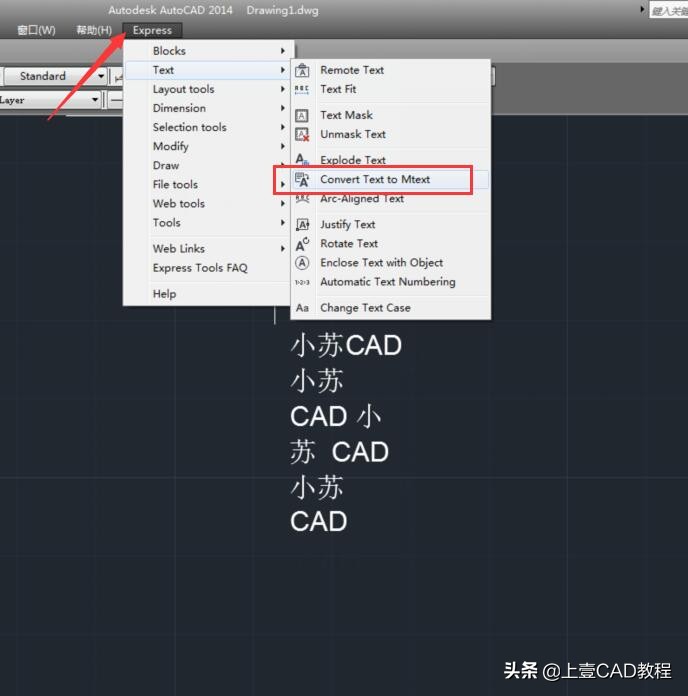The image size is (688, 696).
Task: Click the Remote Text icon
Action: click(x=302, y=70)
